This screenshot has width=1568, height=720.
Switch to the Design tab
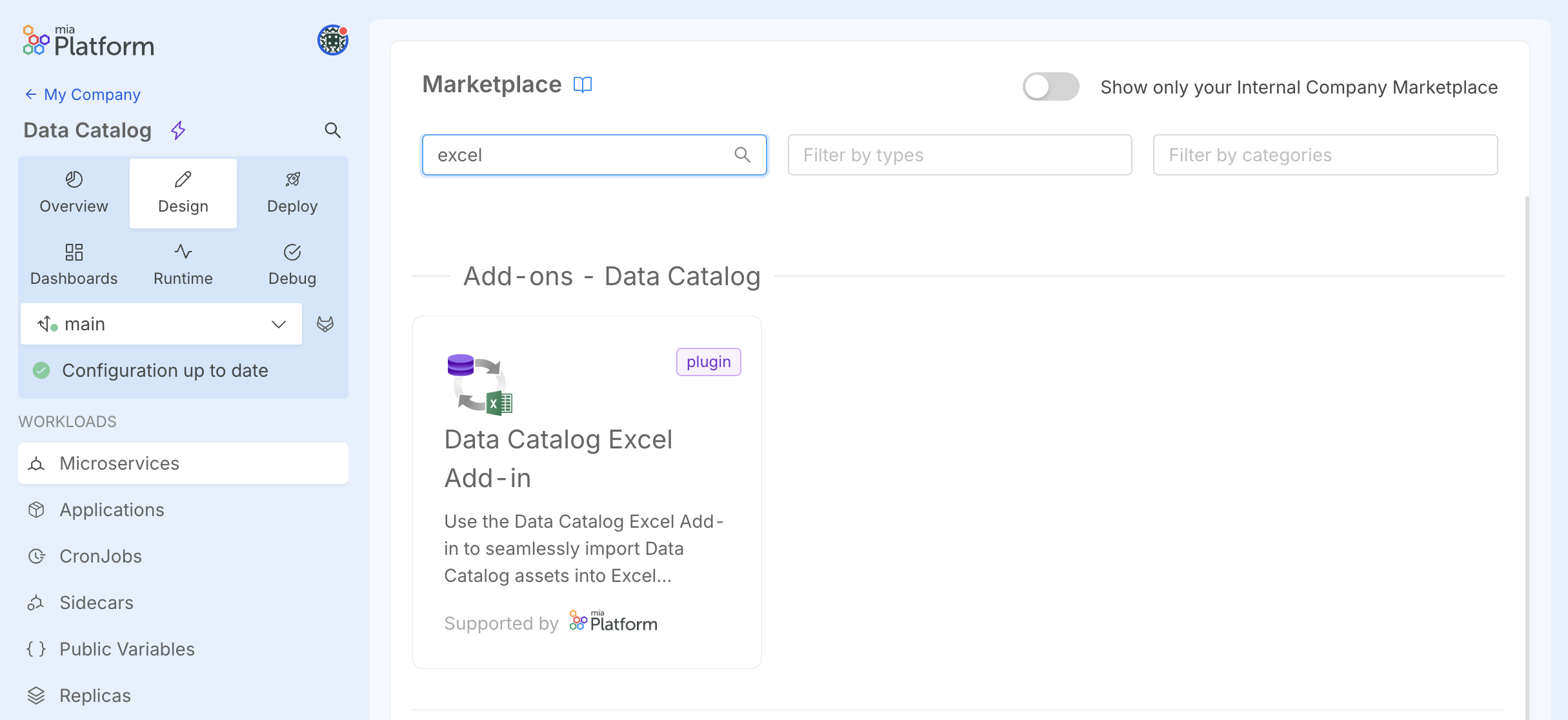pyautogui.click(x=183, y=193)
